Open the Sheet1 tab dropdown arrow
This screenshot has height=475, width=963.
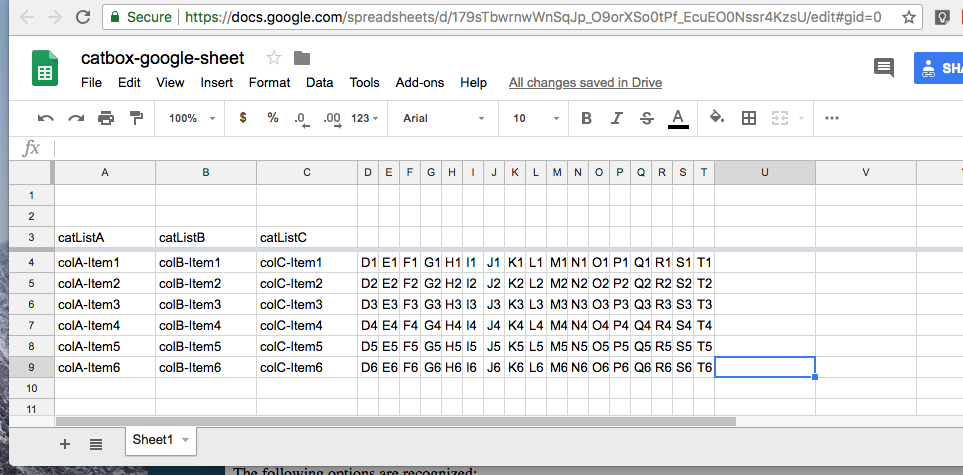185,440
